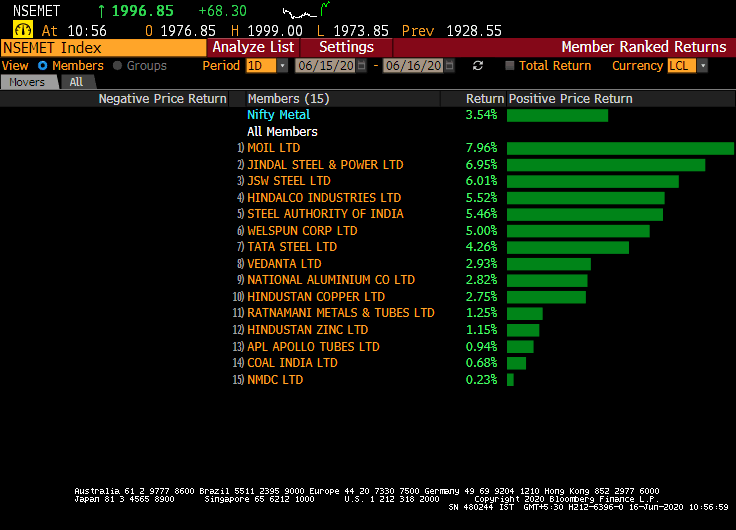Click the TATA STEEL LTD member row

click(x=292, y=247)
